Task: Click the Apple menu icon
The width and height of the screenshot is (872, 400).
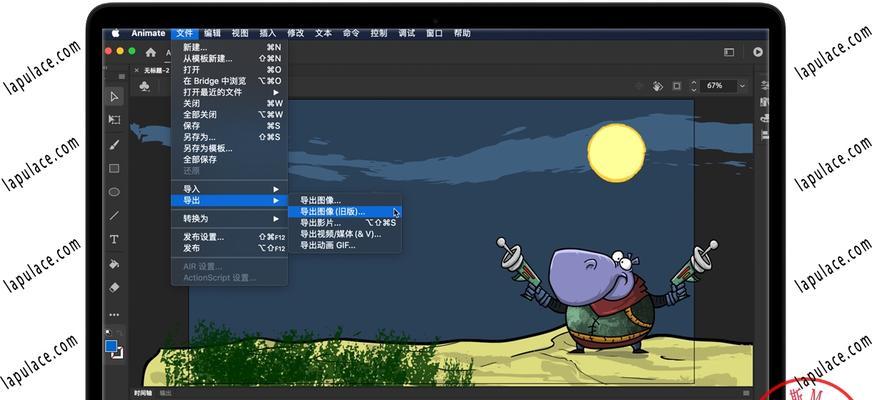Action: pyautogui.click(x=116, y=33)
